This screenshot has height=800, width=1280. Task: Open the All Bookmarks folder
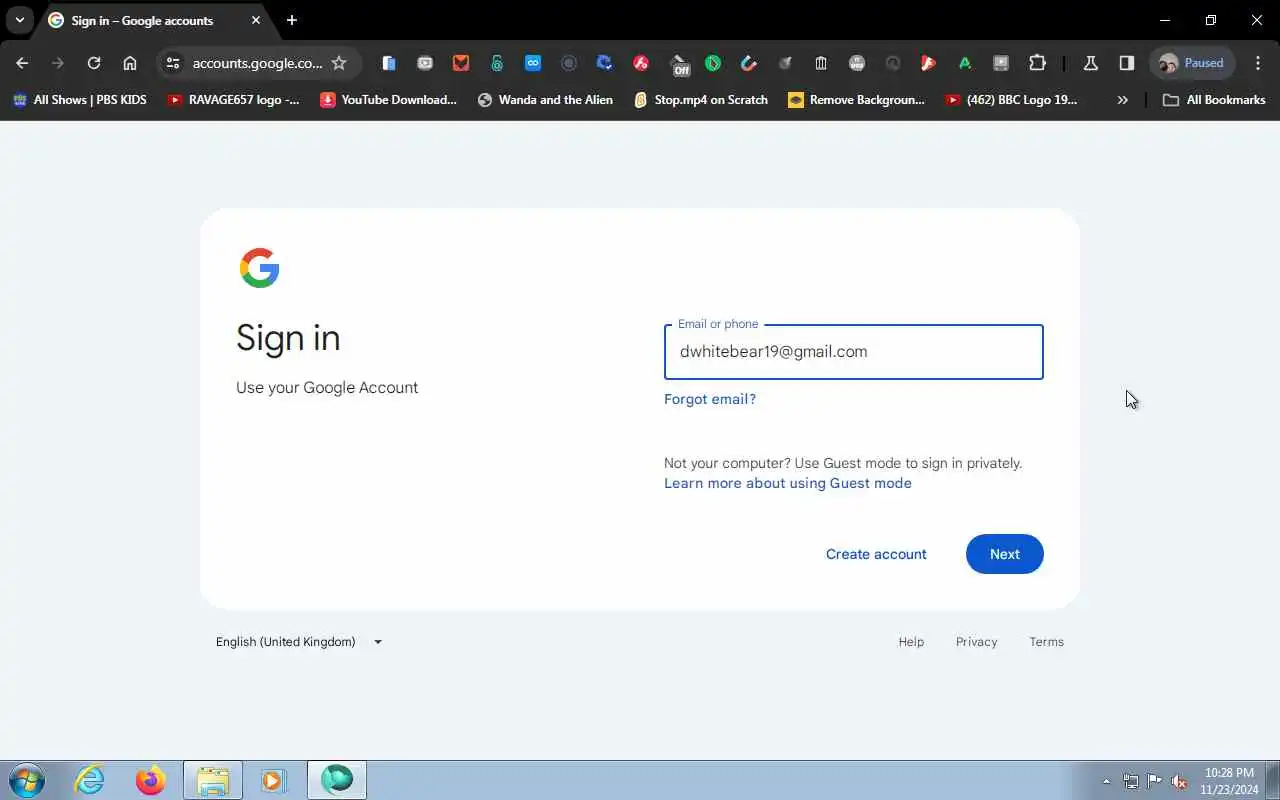(1214, 100)
